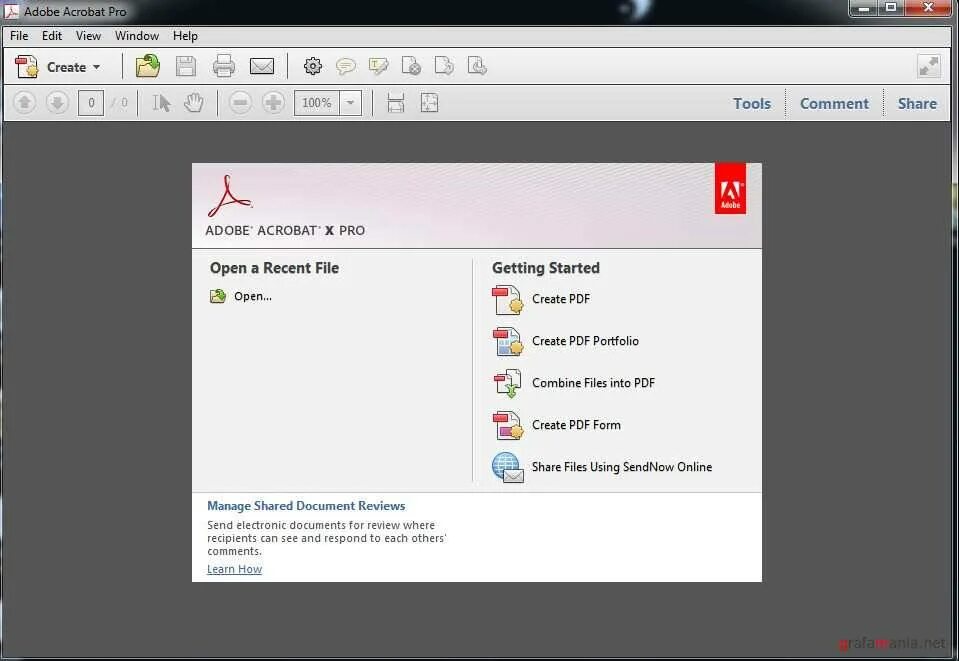Choose the Select text cursor tool
The image size is (959, 661).
coord(161,103)
